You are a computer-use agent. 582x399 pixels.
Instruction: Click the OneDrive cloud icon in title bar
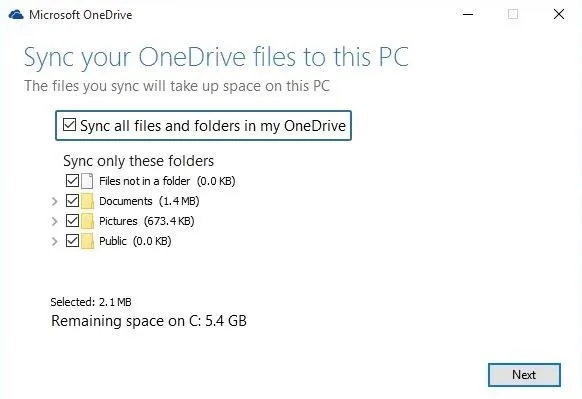coord(16,15)
